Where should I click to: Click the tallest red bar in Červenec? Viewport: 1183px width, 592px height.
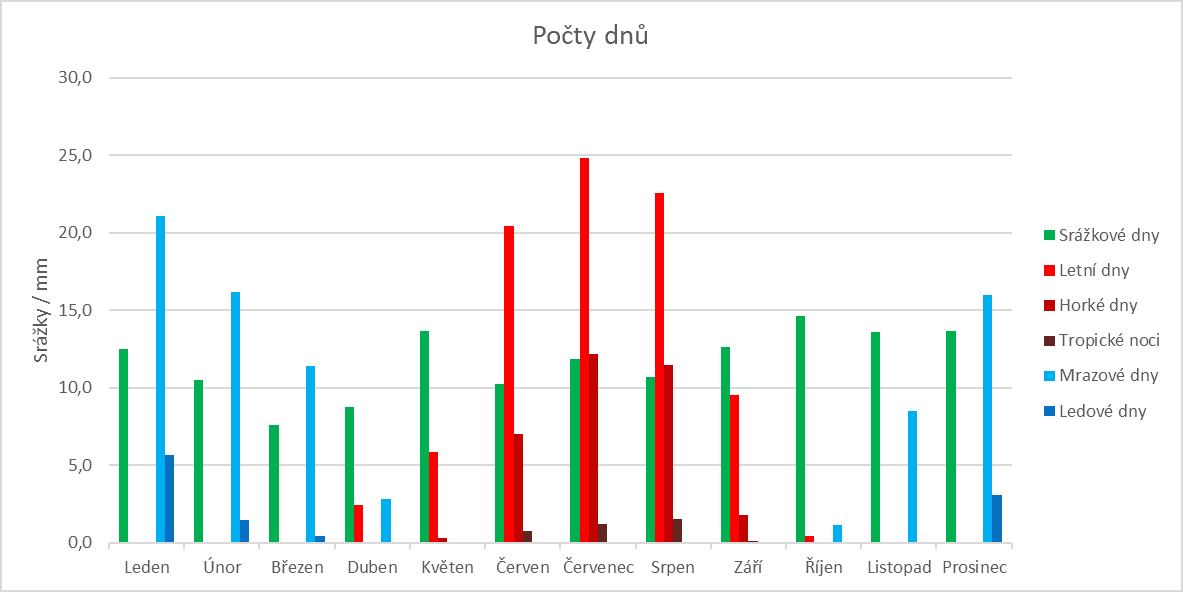tap(585, 350)
